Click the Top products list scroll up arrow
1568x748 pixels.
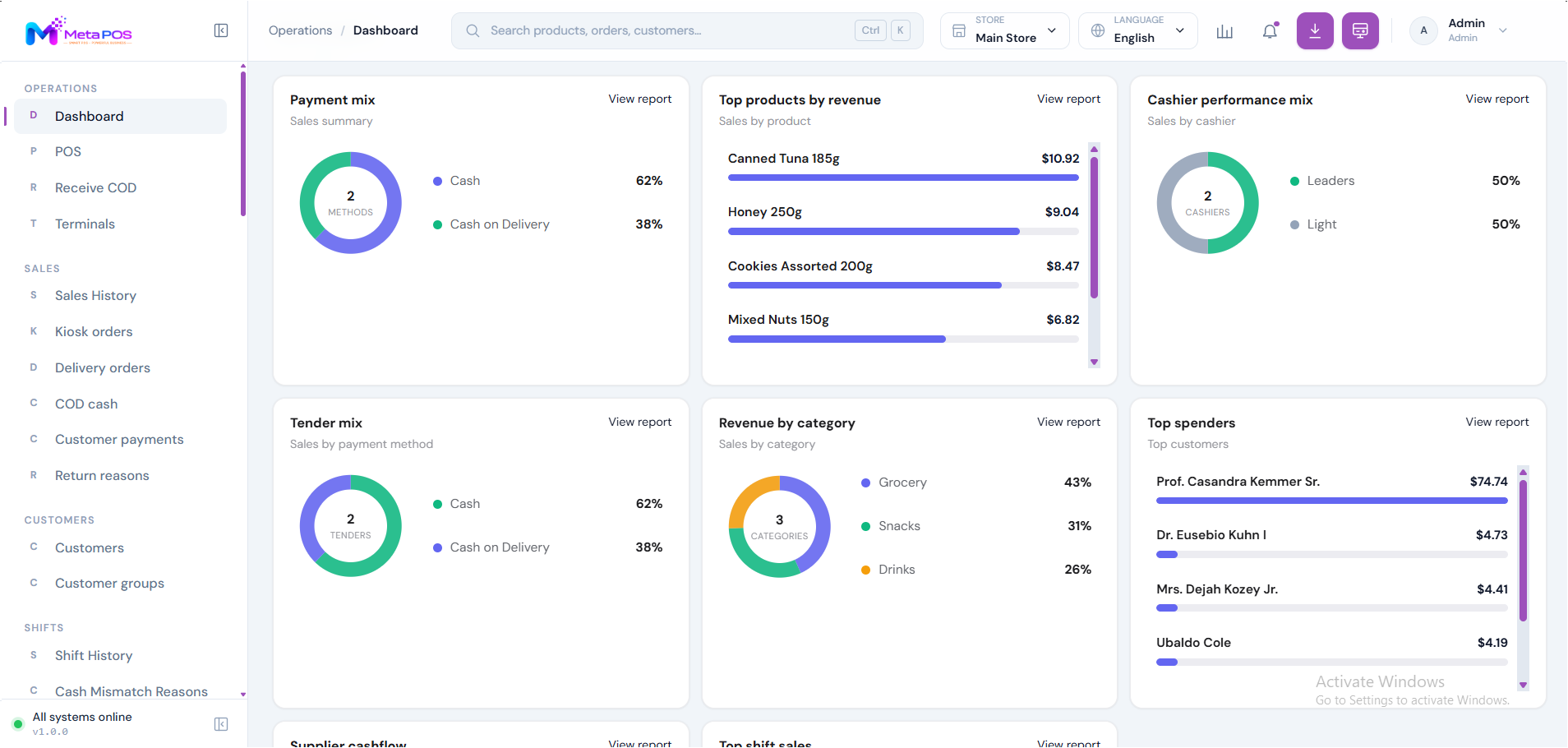[x=1094, y=149]
